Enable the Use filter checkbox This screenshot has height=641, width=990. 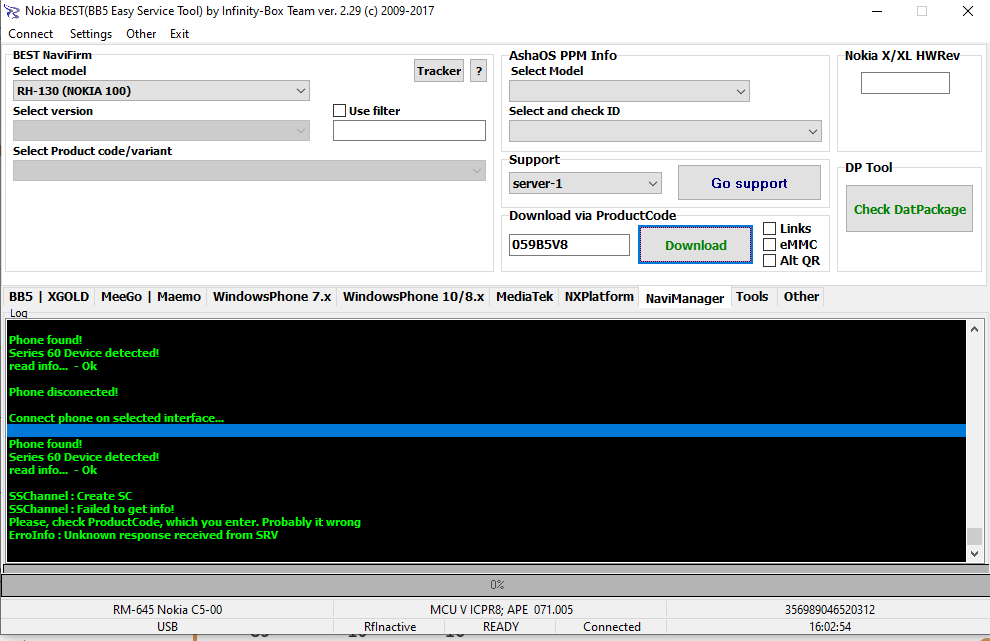340,111
